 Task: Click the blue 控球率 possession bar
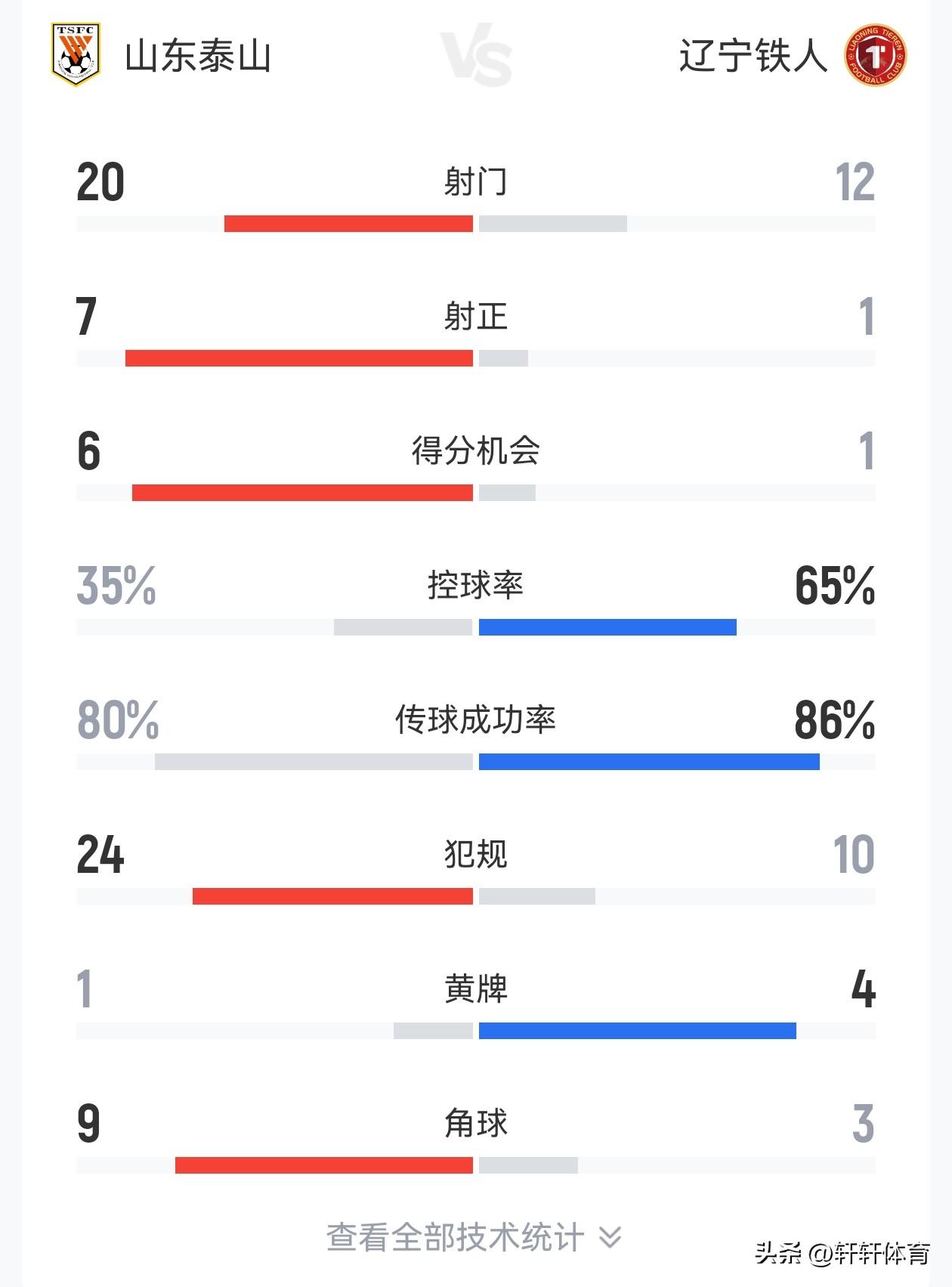click(607, 627)
